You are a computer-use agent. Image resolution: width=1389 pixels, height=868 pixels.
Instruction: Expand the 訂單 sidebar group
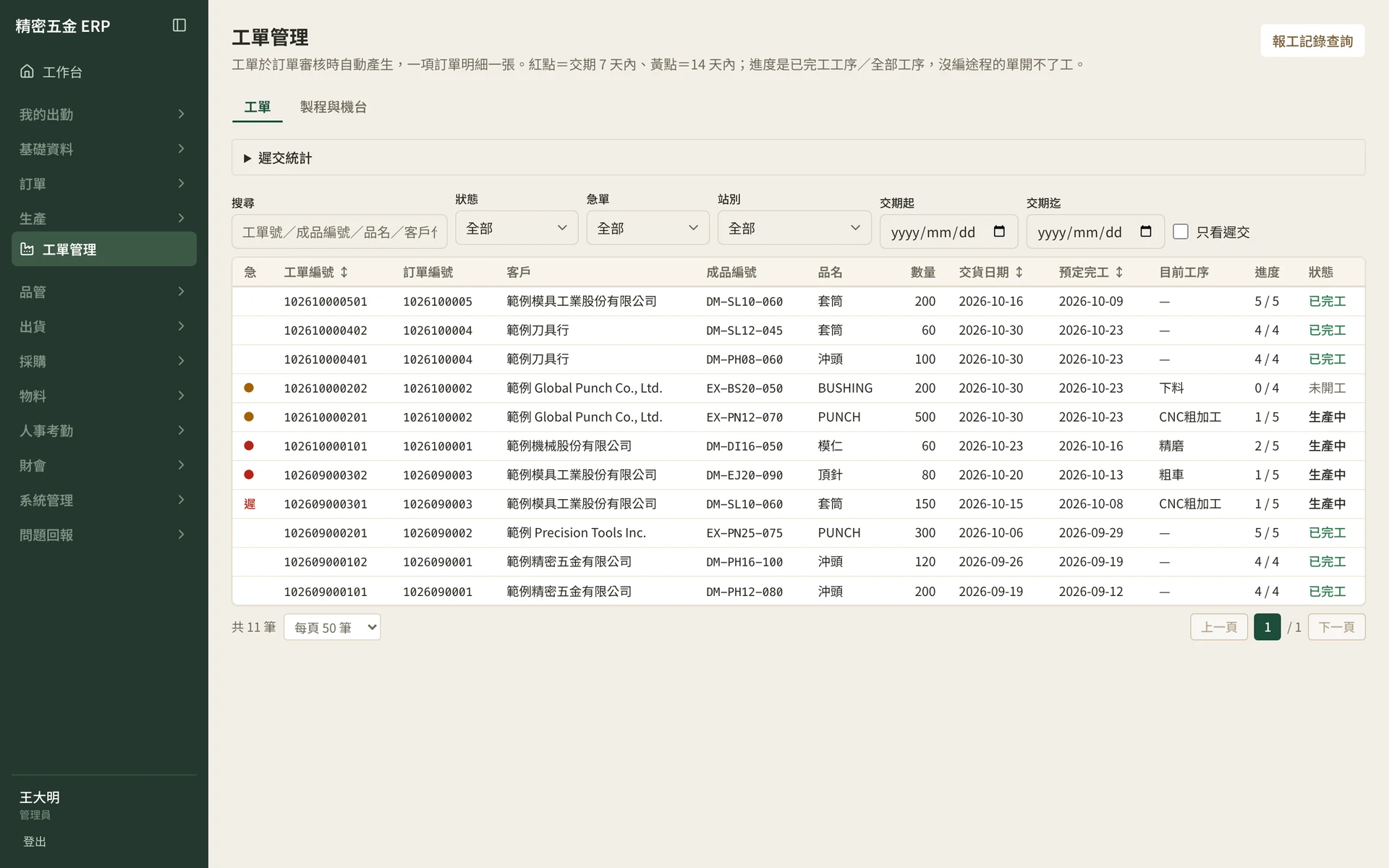pos(103,184)
